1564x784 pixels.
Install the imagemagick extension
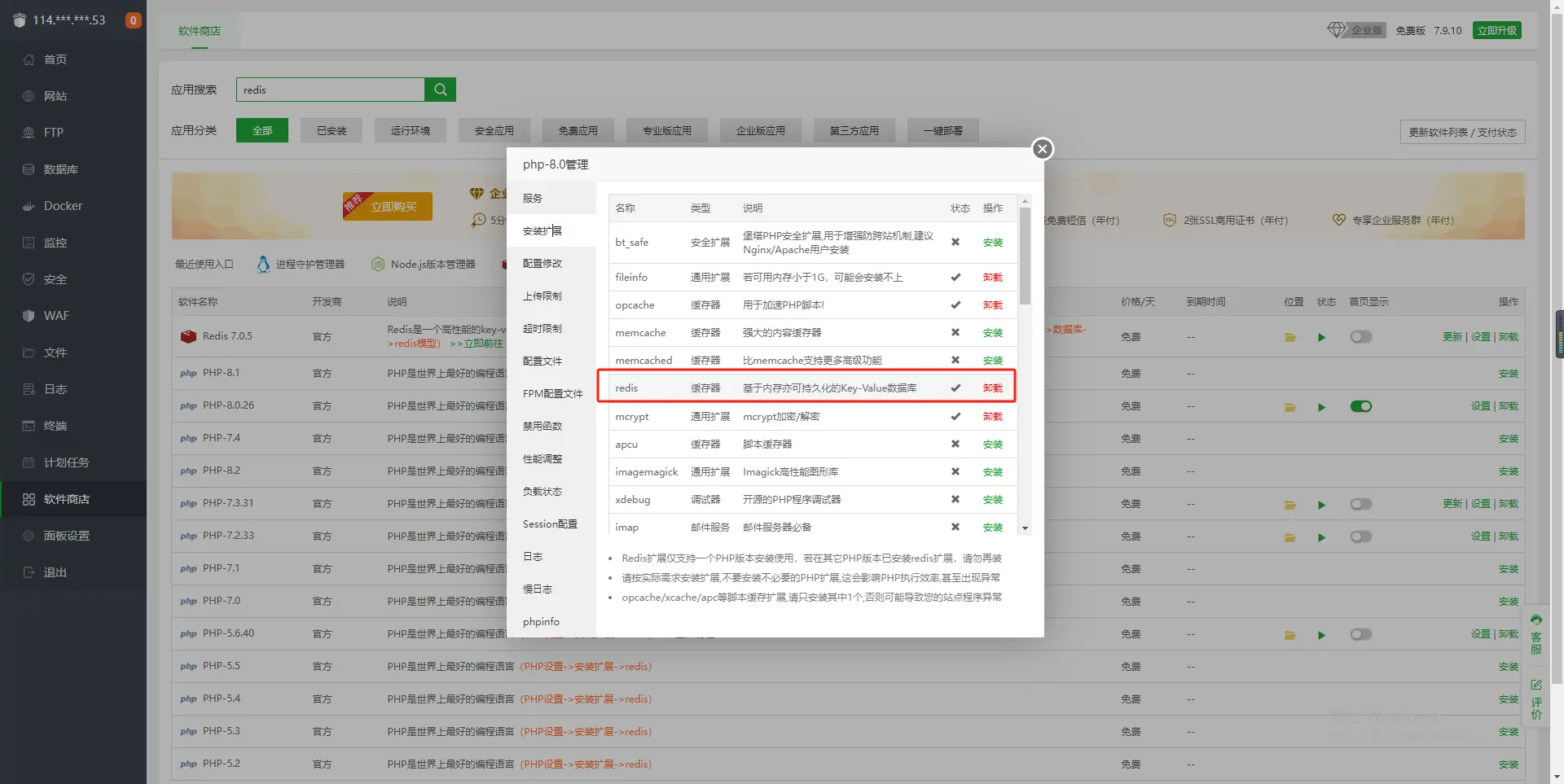tap(992, 472)
